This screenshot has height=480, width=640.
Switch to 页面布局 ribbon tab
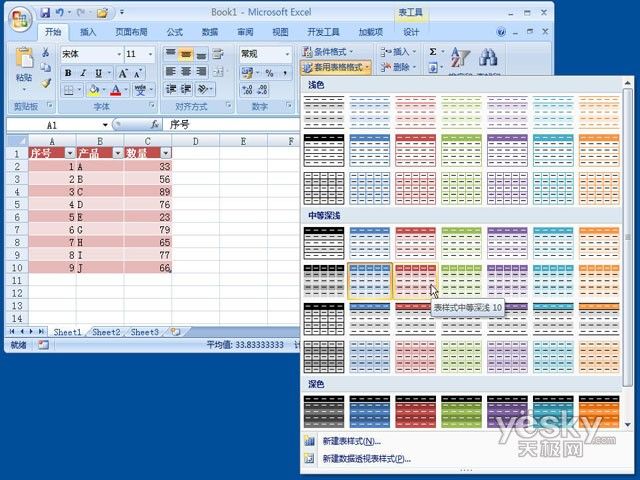(x=131, y=32)
